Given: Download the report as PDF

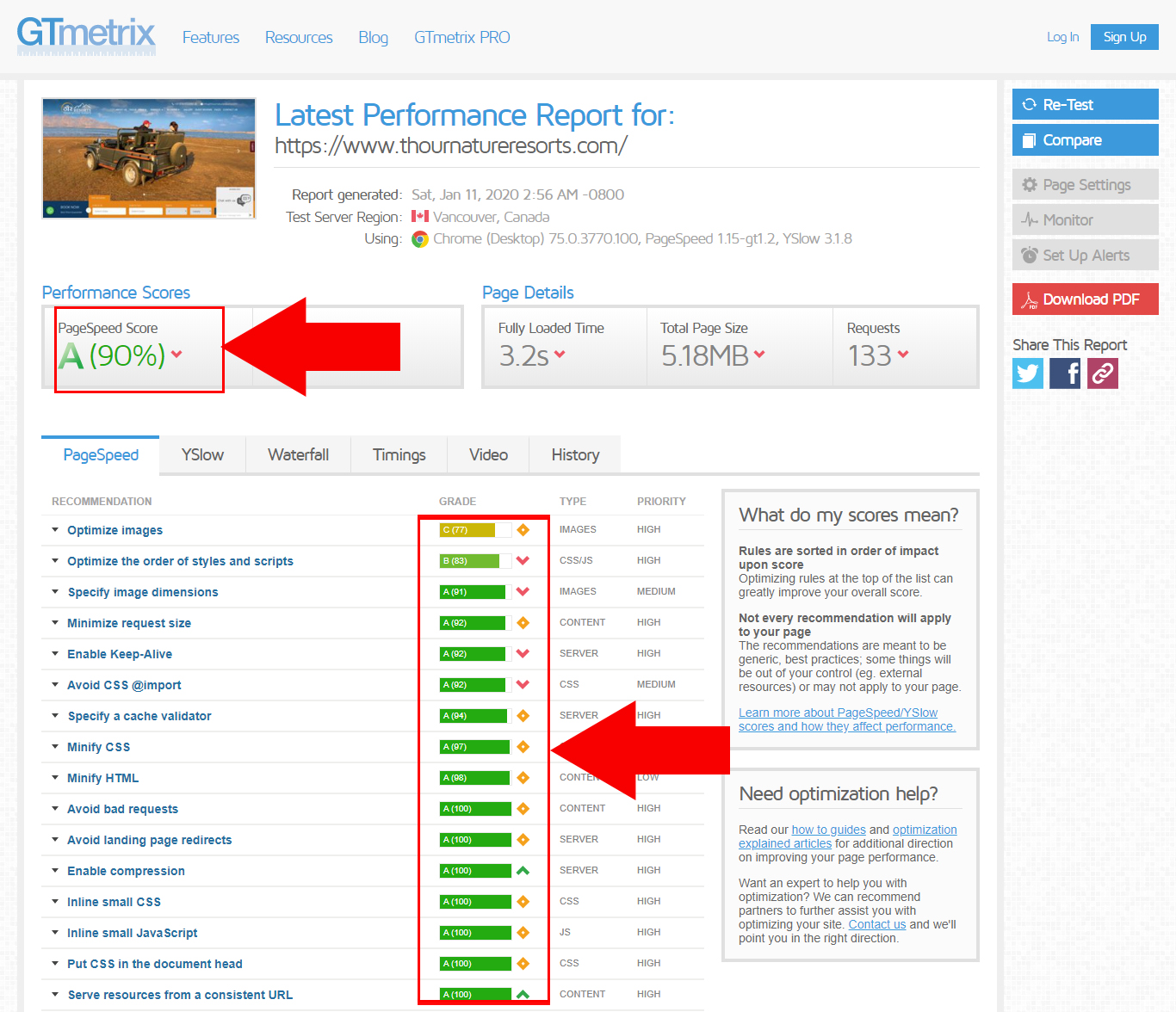Looking at the screenshot, I should click(1086, 299).
